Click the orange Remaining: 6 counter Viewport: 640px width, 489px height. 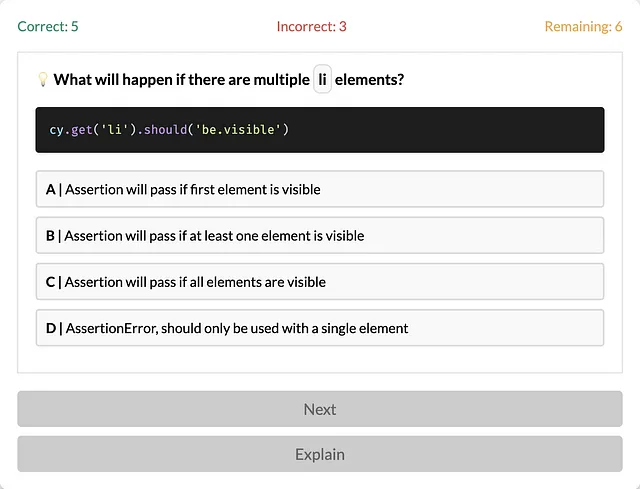point(583,27)
